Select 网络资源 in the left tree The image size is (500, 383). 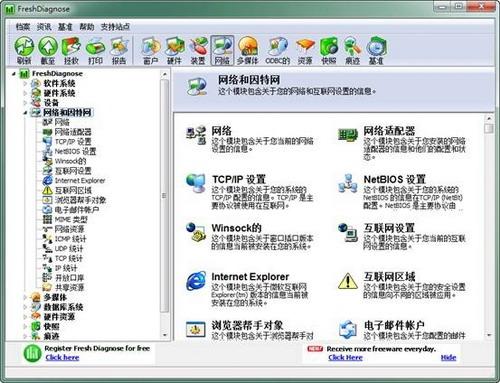(x=69, y=229)
